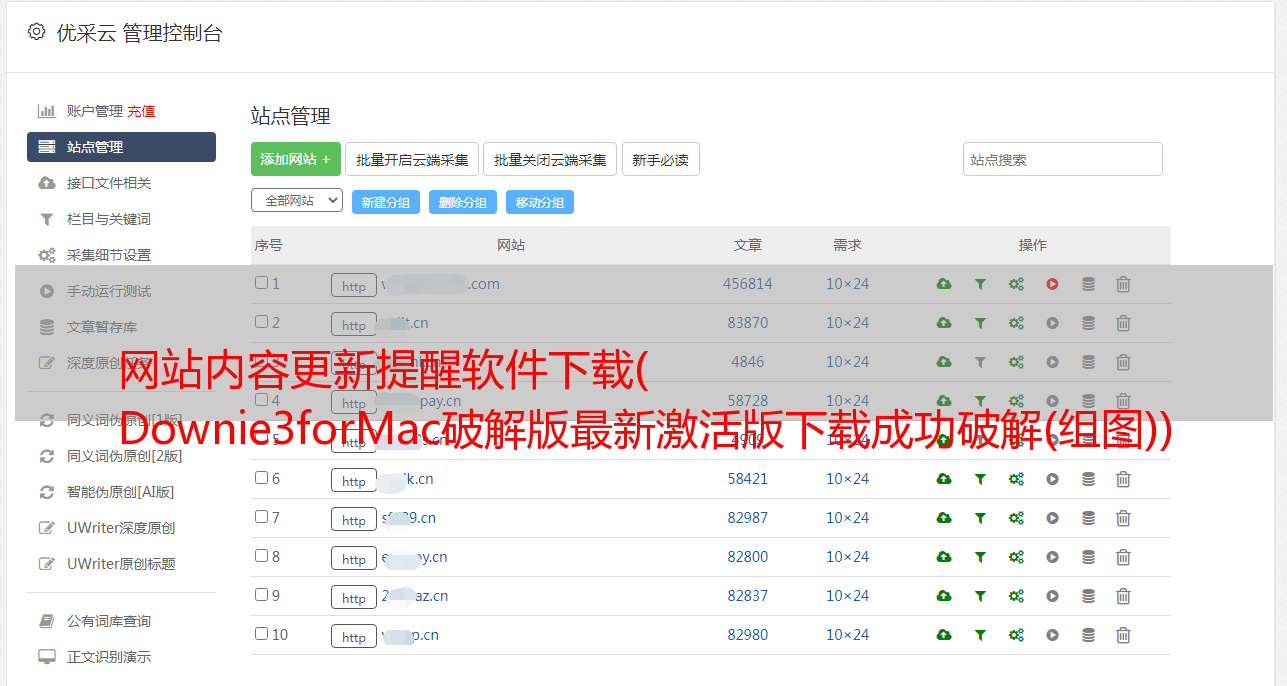Click play icon in 83870 row
1287x686 pixels.
click(x=1052, y=323)
